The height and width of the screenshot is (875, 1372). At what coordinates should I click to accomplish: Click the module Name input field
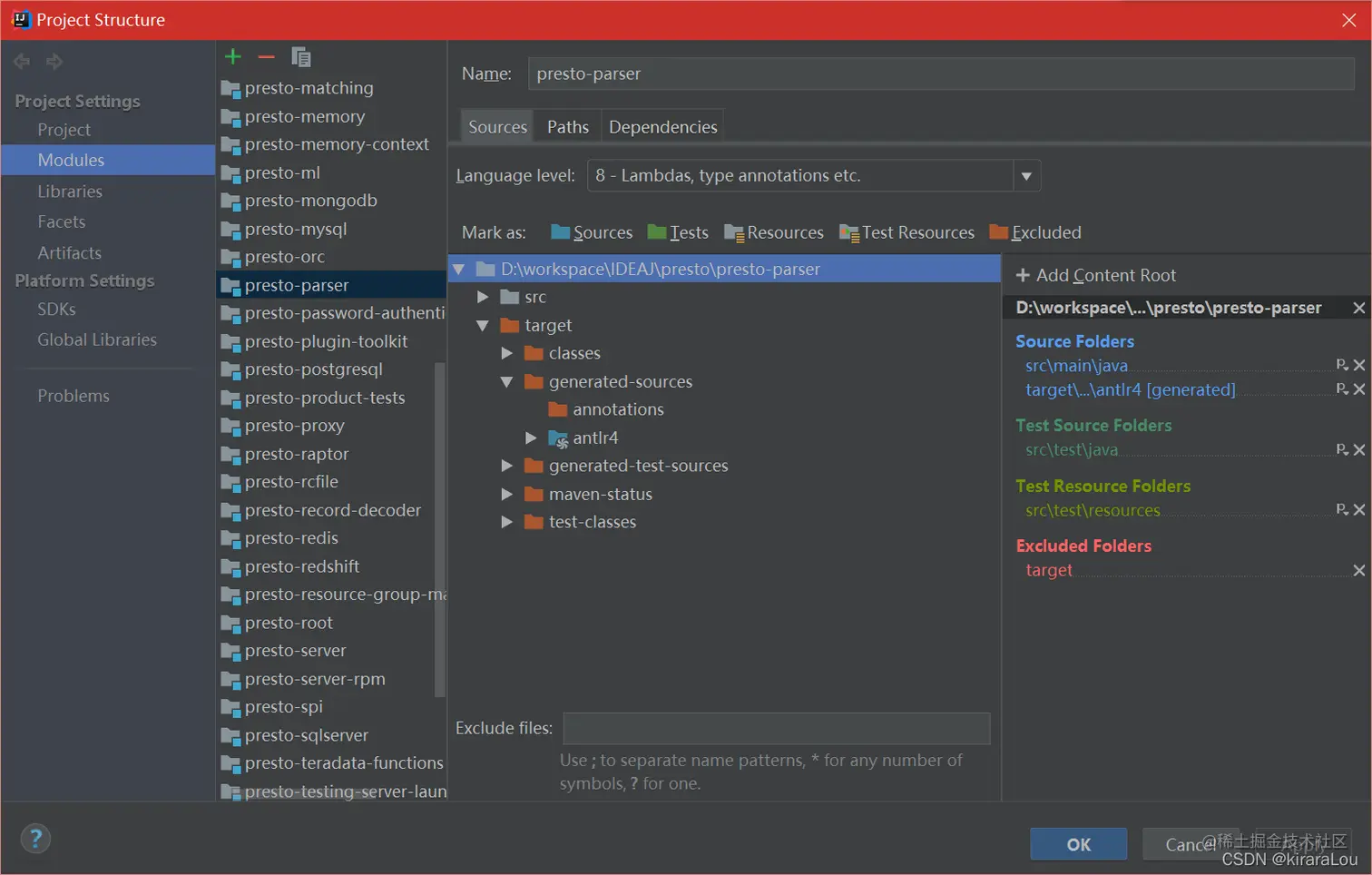point(941,74)
